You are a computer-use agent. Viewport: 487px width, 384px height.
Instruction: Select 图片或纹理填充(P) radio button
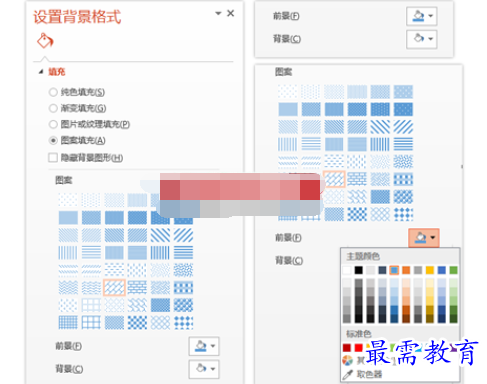tap(53, 124)
